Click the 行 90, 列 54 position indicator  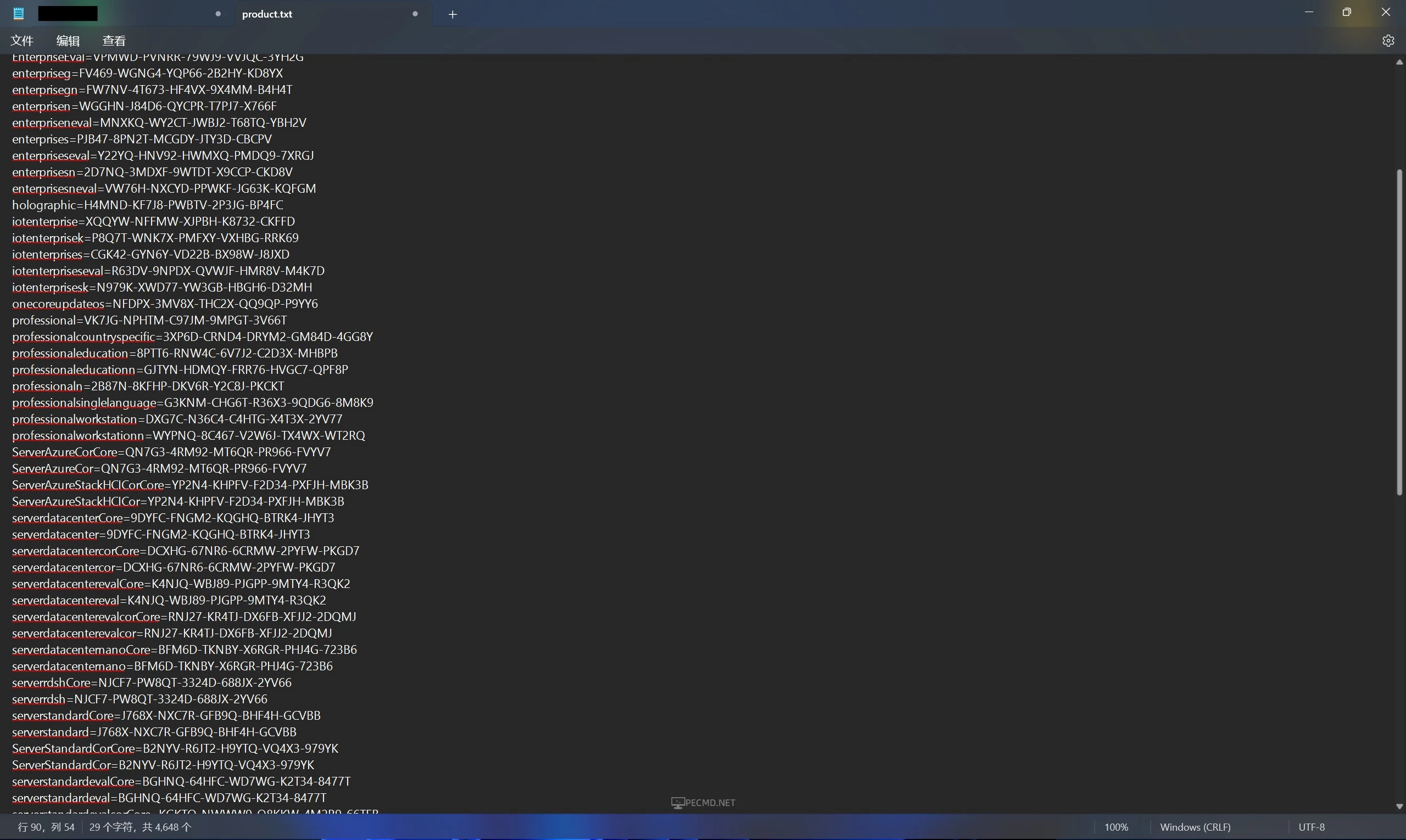47,827
